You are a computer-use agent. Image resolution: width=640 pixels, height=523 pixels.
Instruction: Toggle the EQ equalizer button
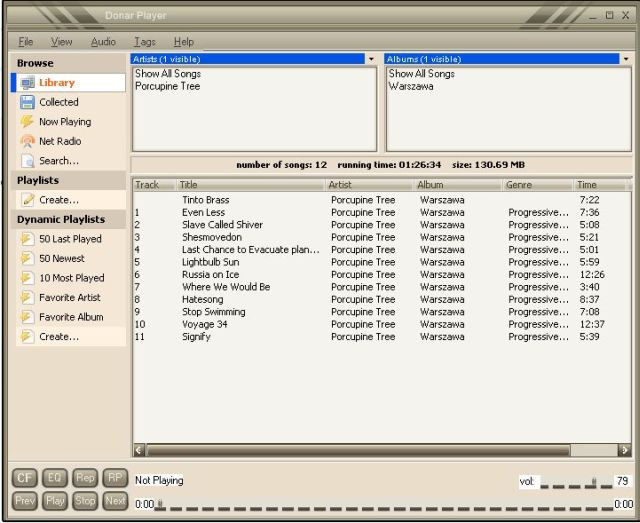pyautogui.click(x=55, y=478)
